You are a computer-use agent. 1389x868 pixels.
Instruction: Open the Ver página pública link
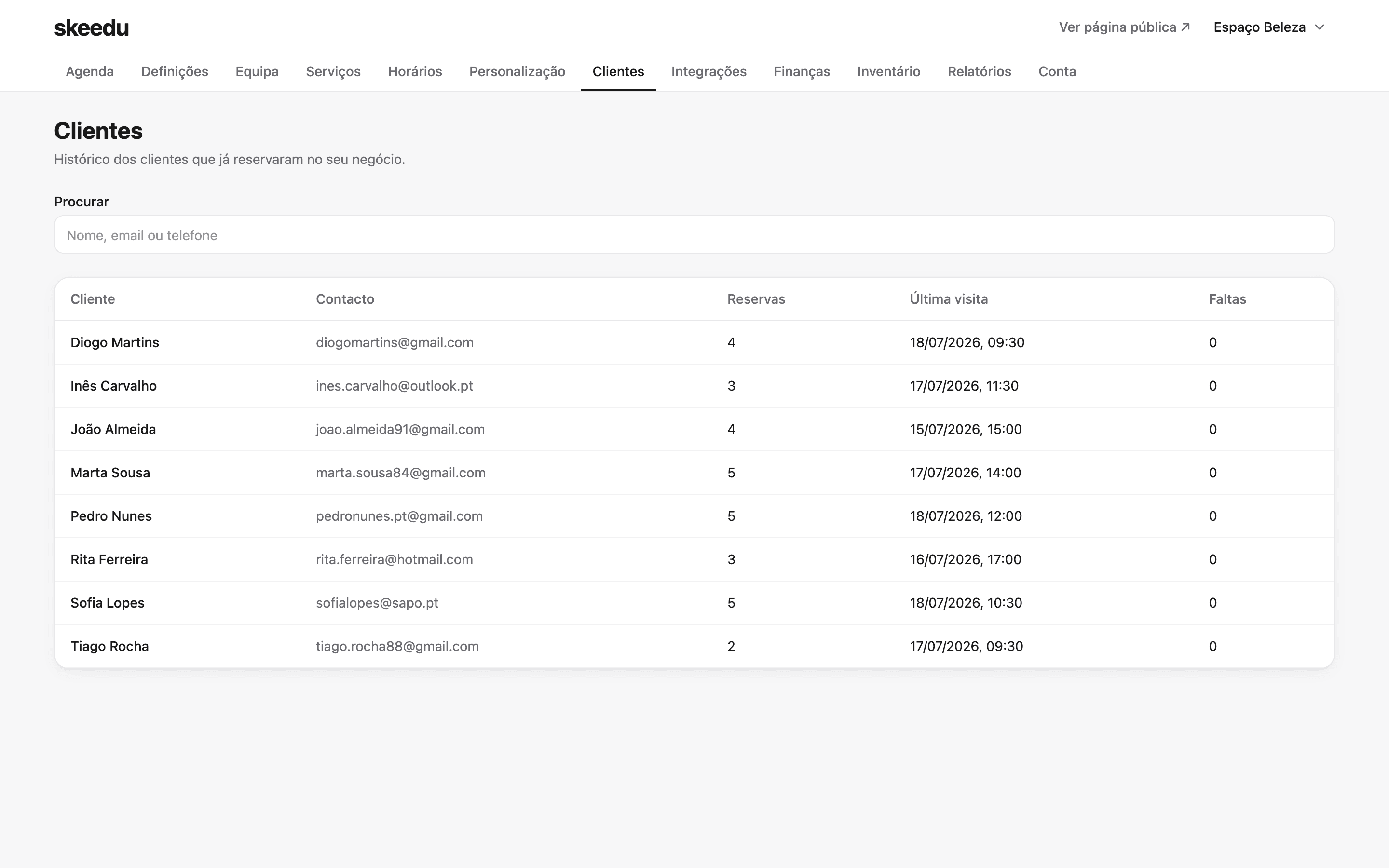tap(1124, 27)
